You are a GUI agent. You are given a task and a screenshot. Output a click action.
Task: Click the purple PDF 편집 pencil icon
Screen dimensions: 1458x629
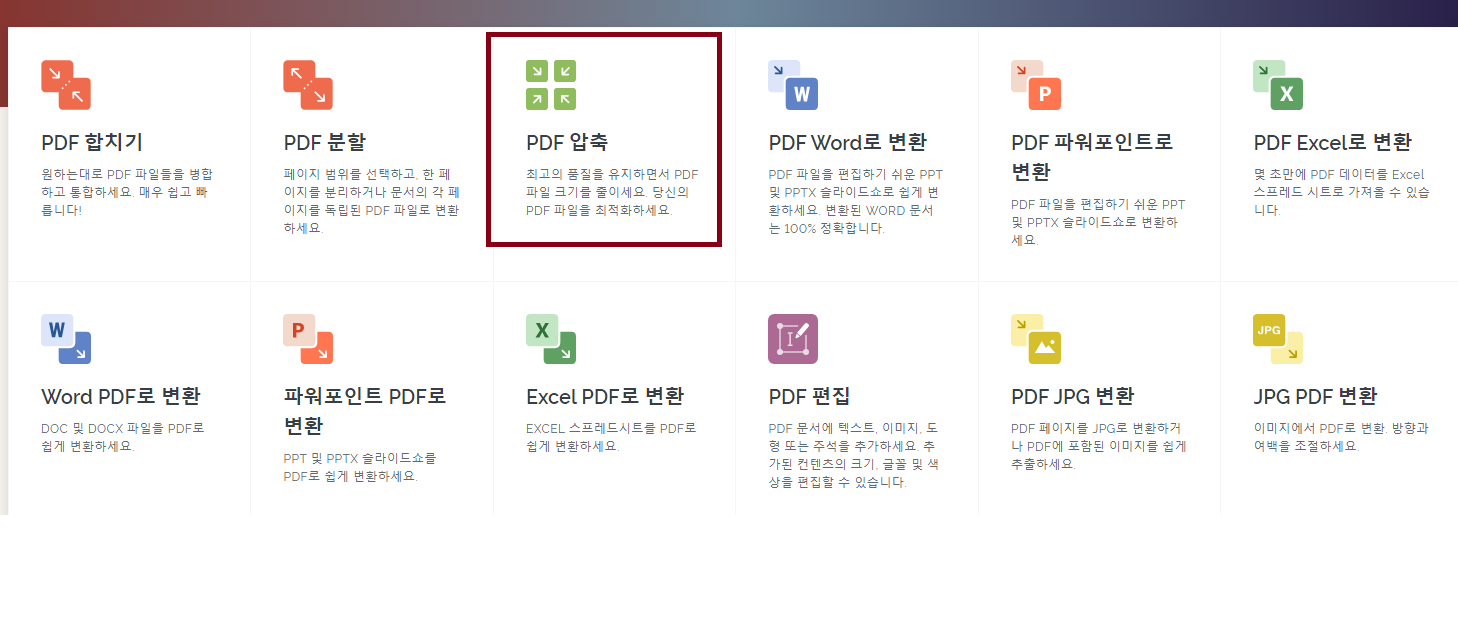(792, 339)
